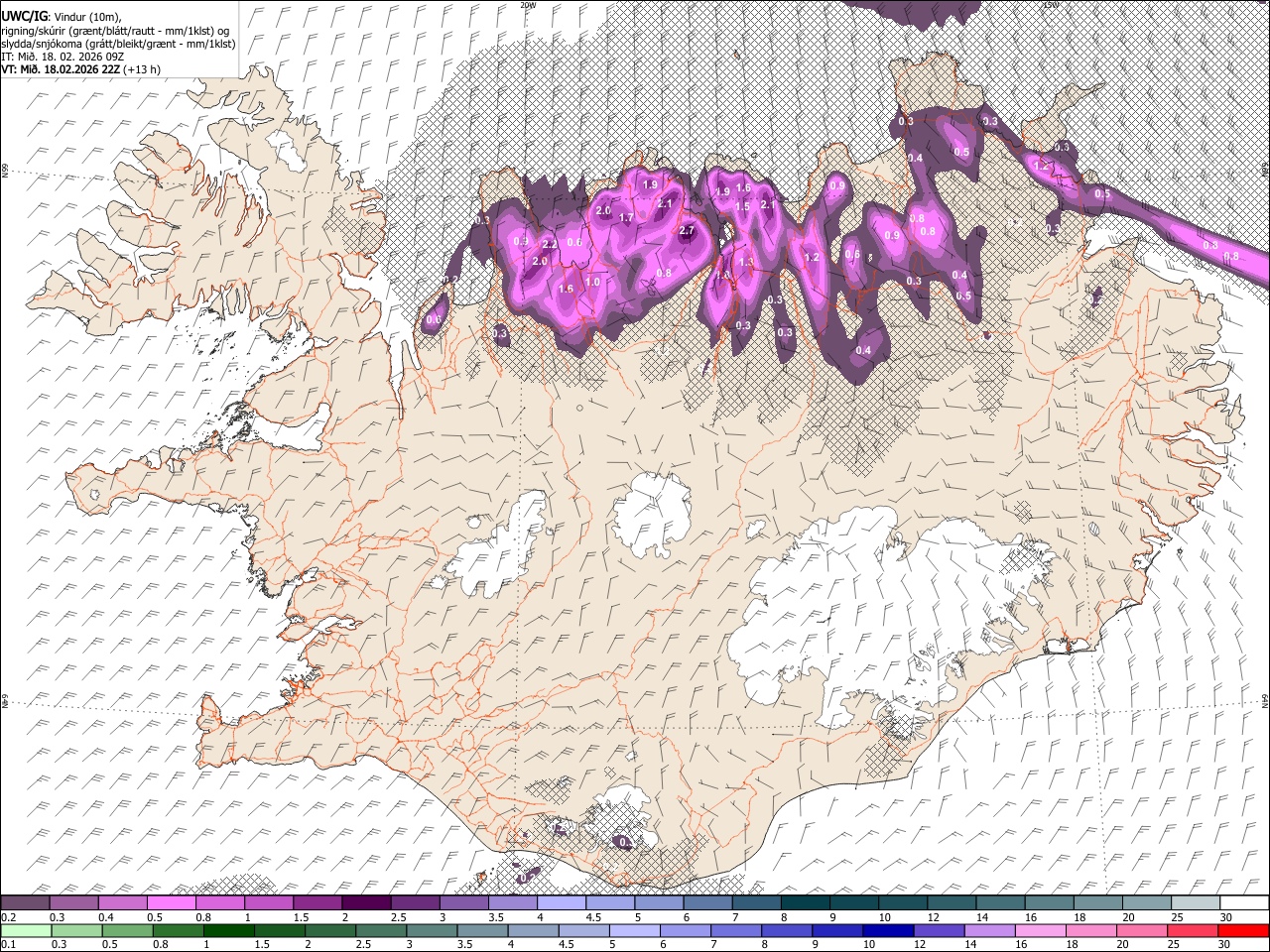Select the deep navy 10 swatch, lower legend row
Viewport: 1270px width, 952px height.
889,930
